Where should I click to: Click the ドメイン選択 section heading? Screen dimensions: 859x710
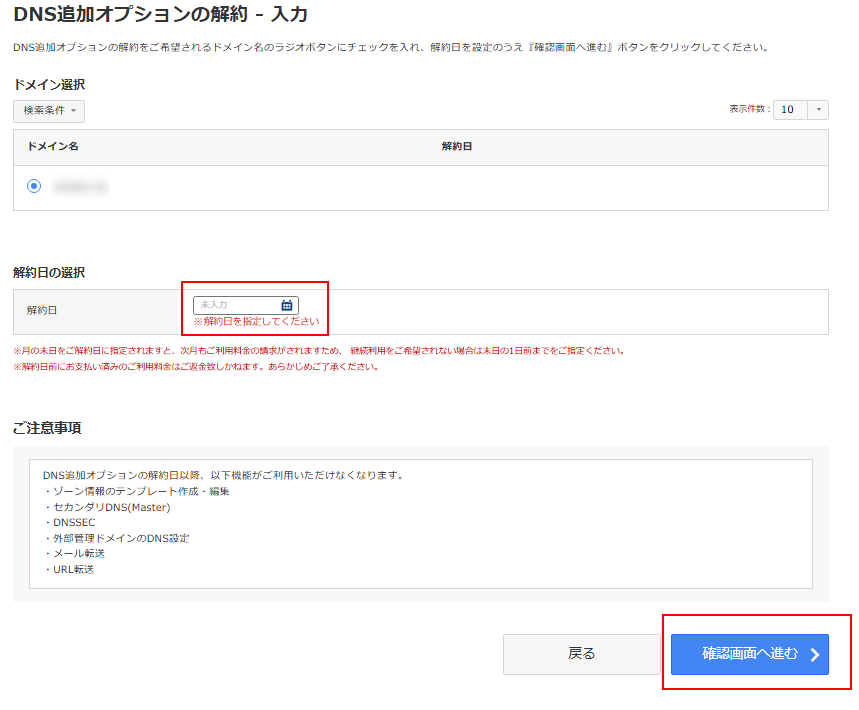[49, 85]
